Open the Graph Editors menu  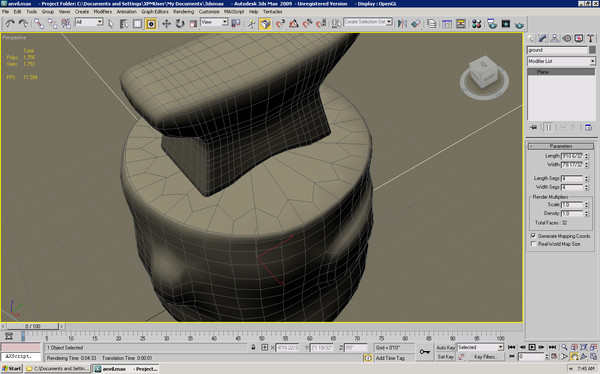(155, 11)
